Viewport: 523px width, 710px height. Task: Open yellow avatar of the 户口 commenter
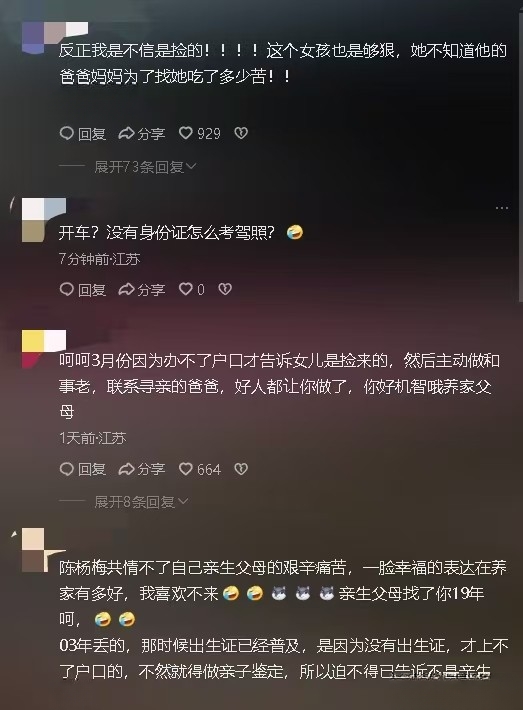(44, 349)
